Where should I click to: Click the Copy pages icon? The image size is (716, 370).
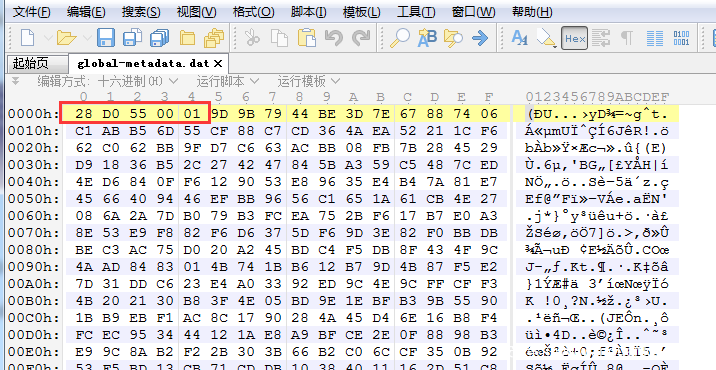click(279, 38)
